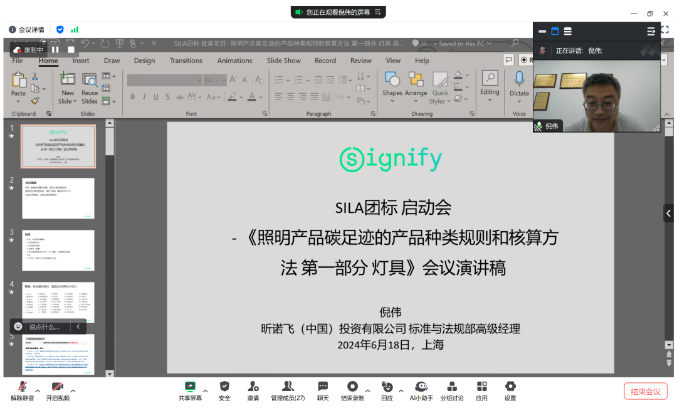Toggle Italic formatting
Screen dimensions: 683x410
pos(144,97)
